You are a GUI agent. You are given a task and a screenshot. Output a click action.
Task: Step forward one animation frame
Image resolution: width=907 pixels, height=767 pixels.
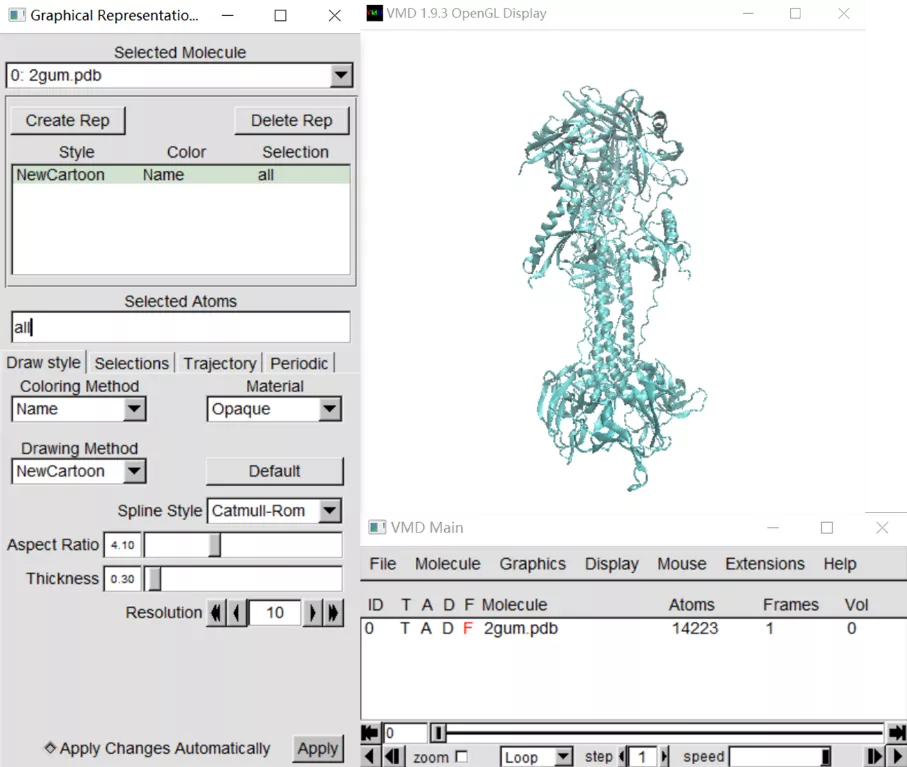[x=875, y=757]
